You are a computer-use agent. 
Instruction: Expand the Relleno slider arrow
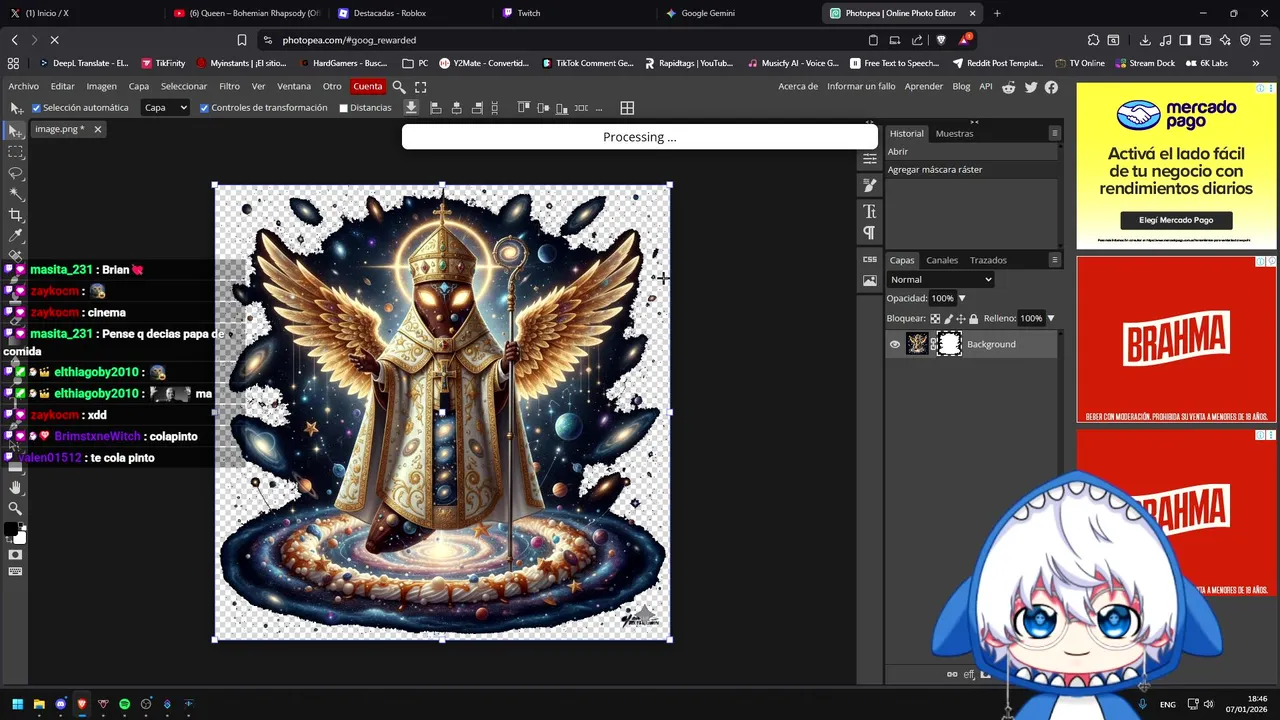[x=1050, y=319]
